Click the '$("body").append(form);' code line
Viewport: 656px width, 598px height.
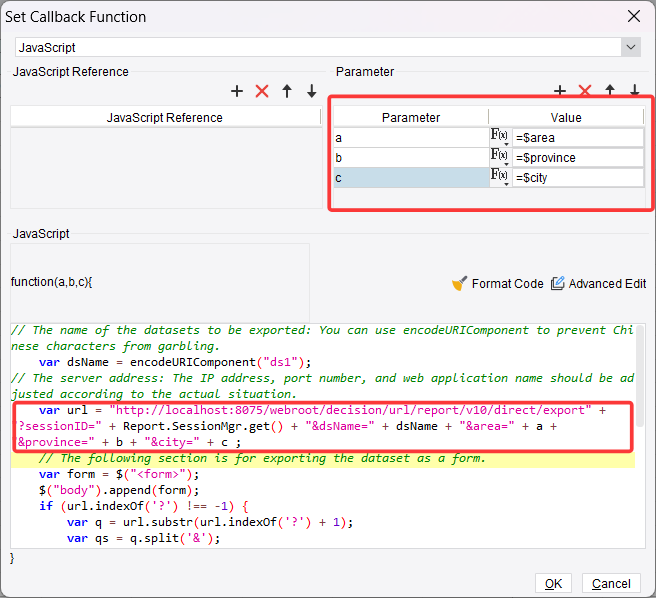coord(119,490)
